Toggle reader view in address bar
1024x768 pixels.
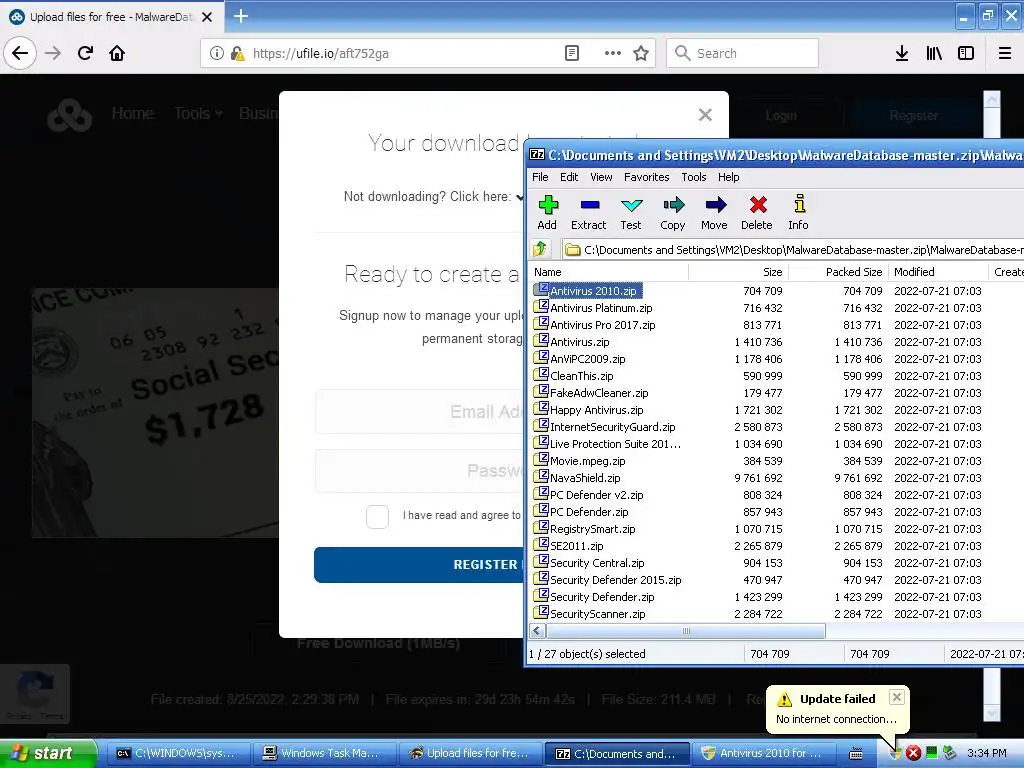(571, 54)
